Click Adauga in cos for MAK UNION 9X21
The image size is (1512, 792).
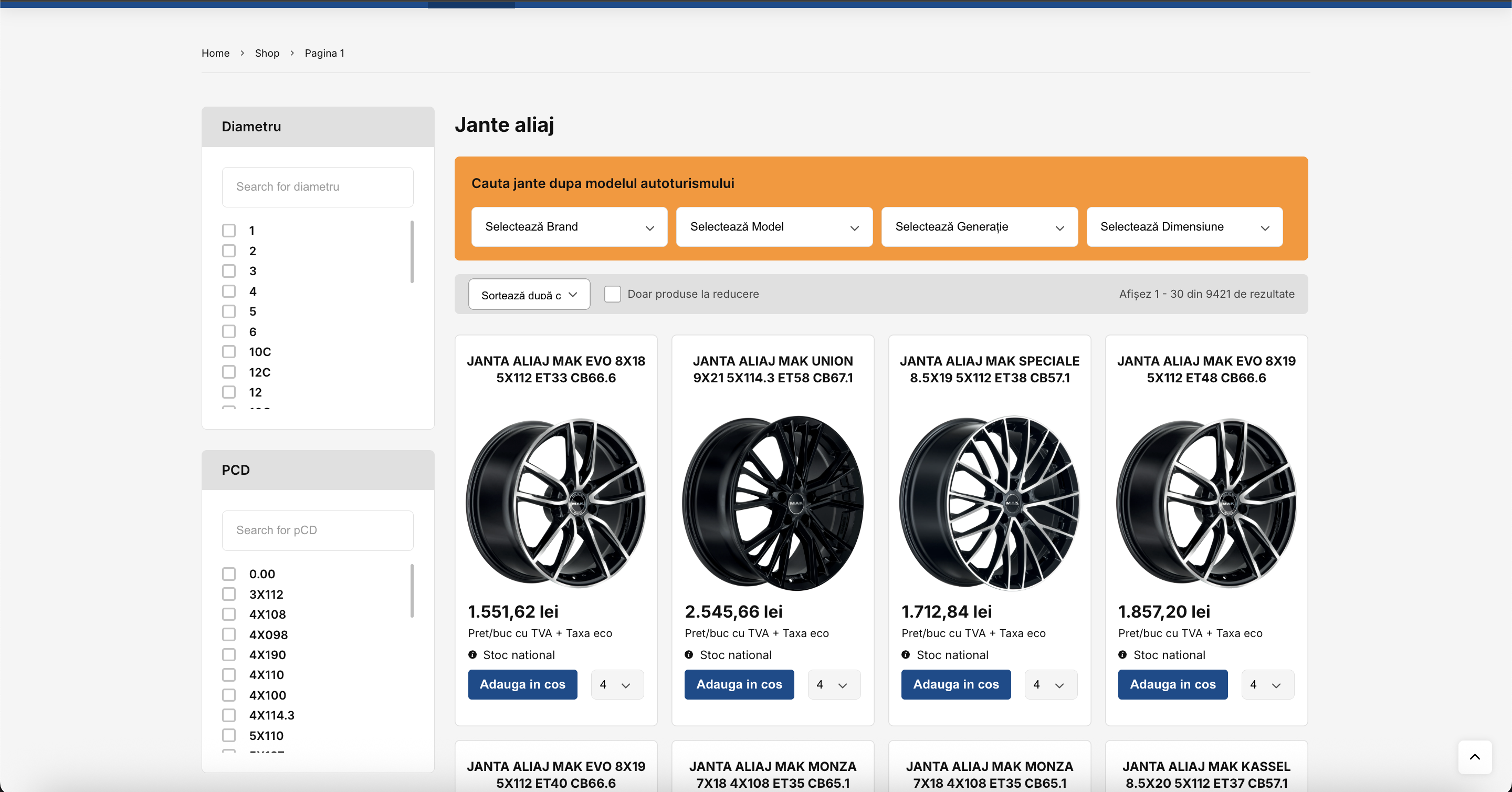click(x=739, y=684)
